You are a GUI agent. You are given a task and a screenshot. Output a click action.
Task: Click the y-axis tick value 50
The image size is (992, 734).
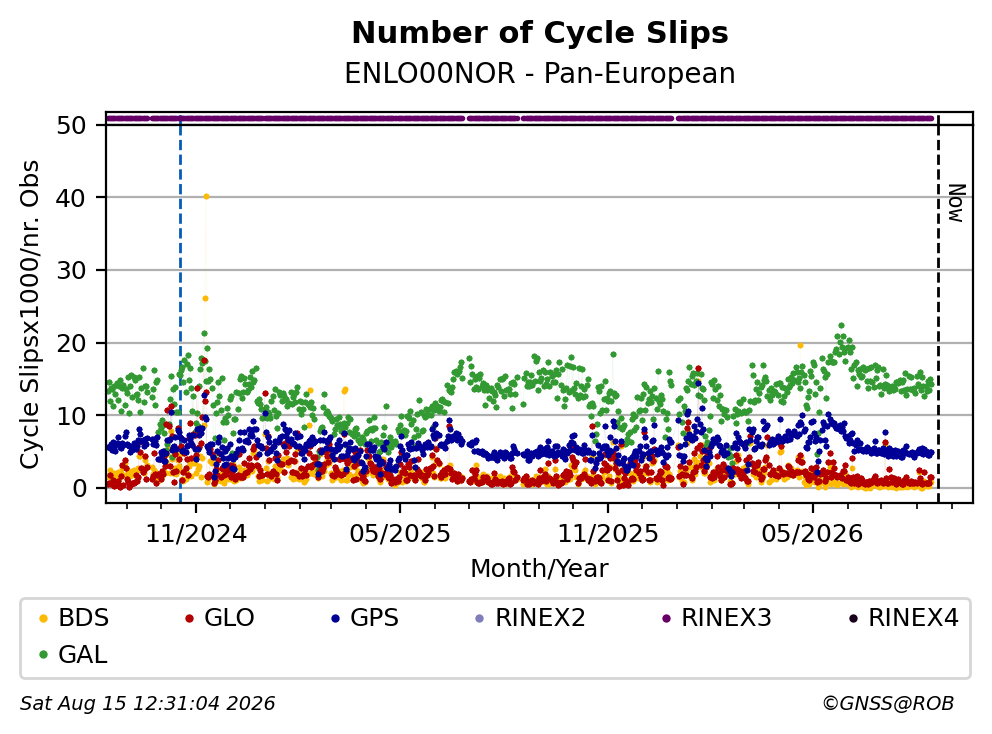(x=71, y=125)
